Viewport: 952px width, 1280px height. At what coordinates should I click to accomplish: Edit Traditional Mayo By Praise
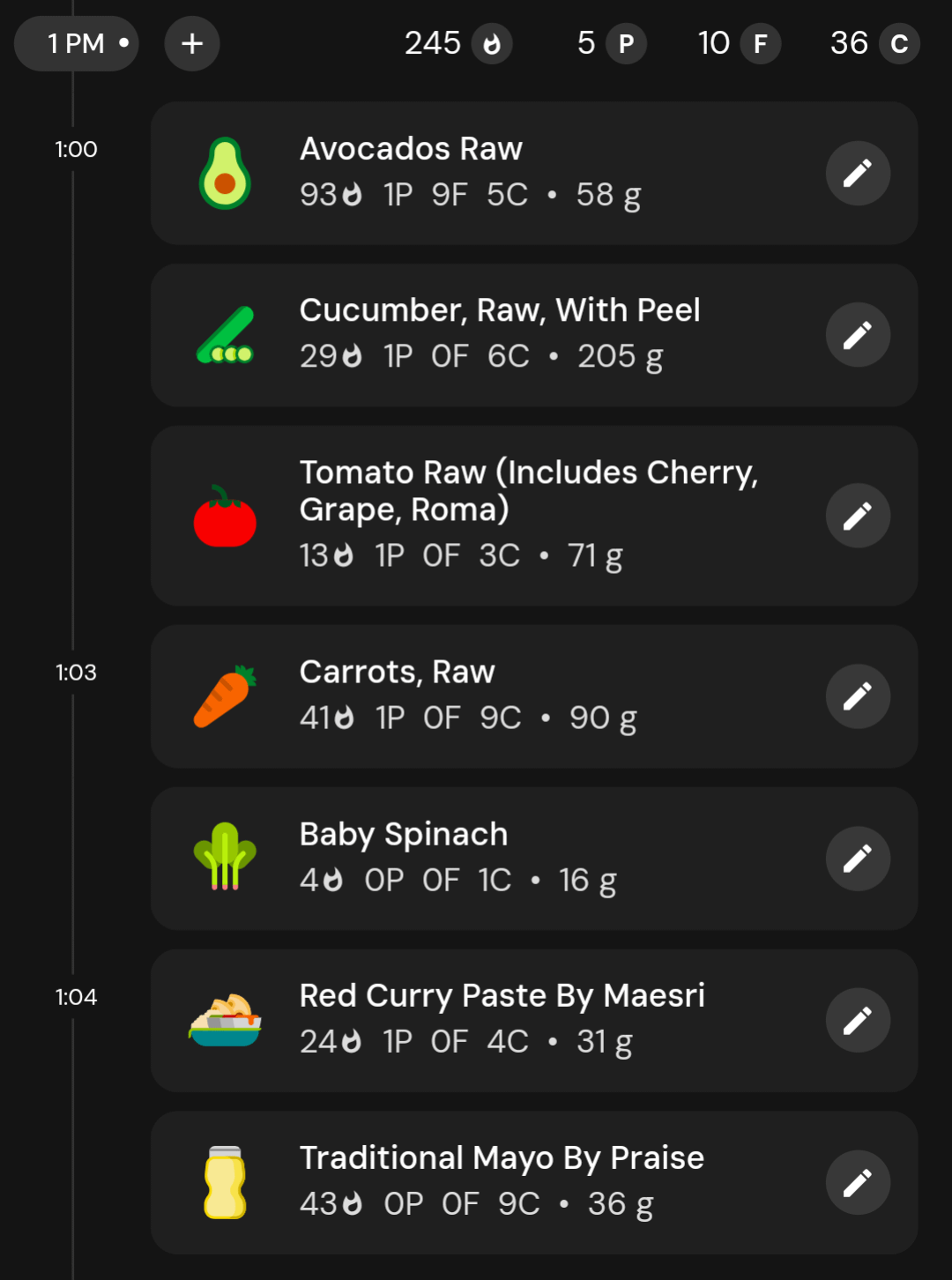point(858,1183)
